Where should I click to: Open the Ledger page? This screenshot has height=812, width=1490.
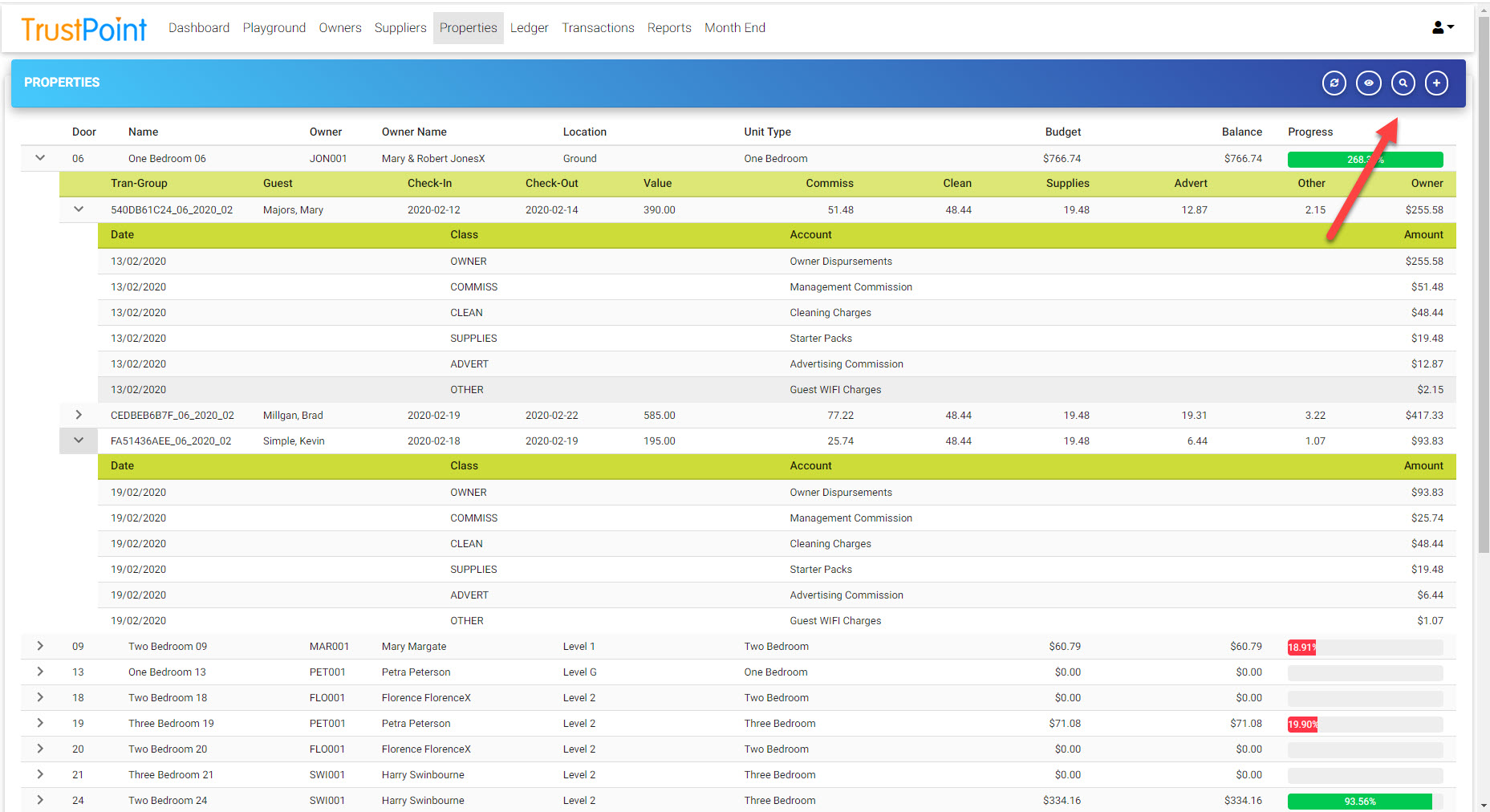pyautogui.click(x=530, y=27)
